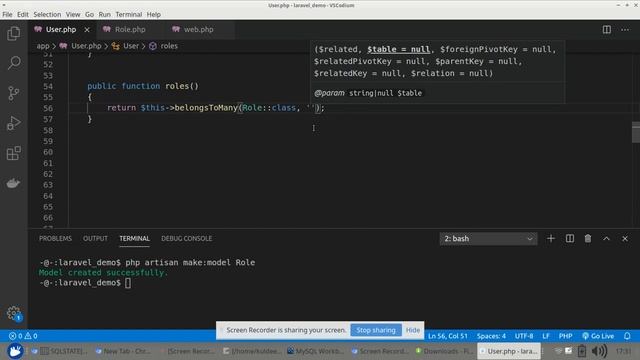Open the volume control in system tray
Screen dimensions: 640x360
tap(598, 351)
